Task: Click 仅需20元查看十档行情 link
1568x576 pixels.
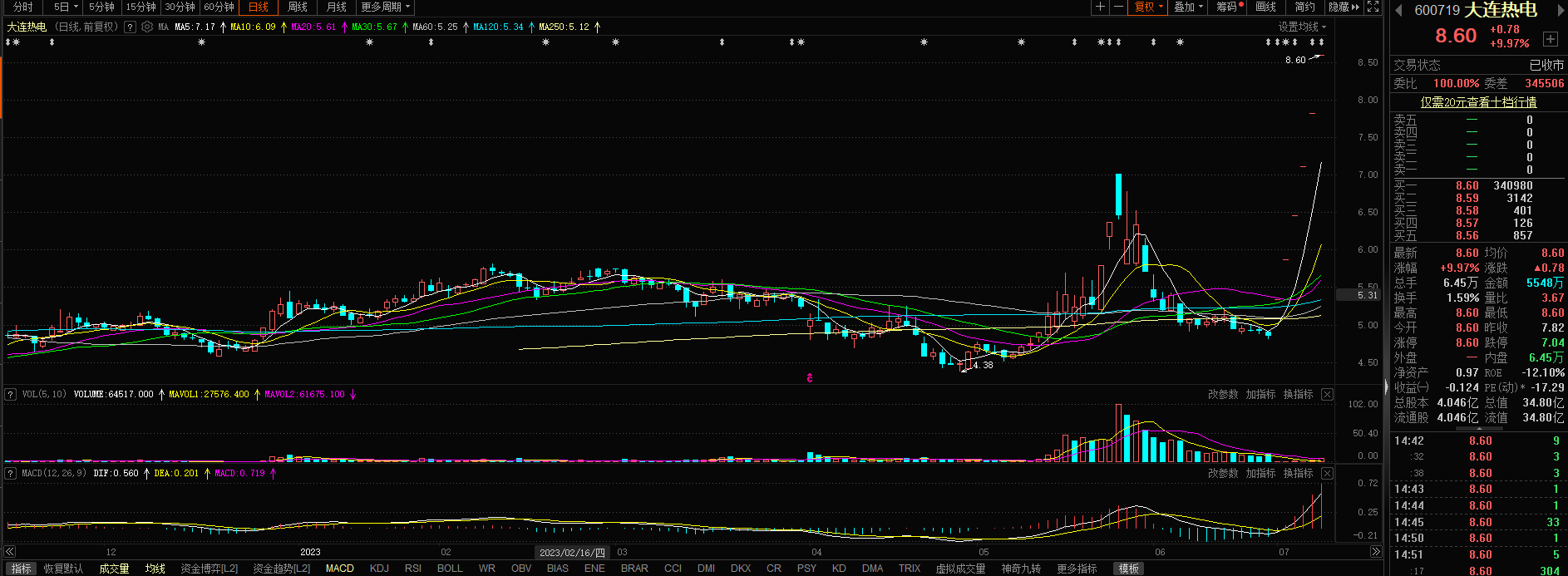Action: pyautogui.click(x=1478, y=102)
